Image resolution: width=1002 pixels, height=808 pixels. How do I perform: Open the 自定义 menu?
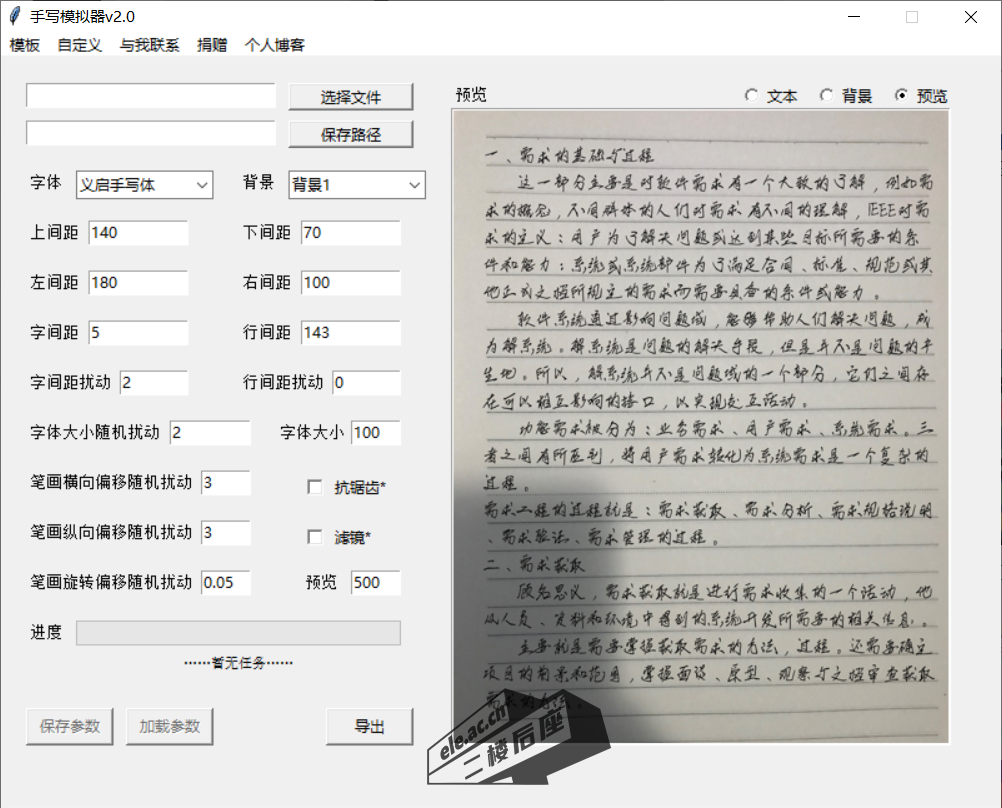79,45
